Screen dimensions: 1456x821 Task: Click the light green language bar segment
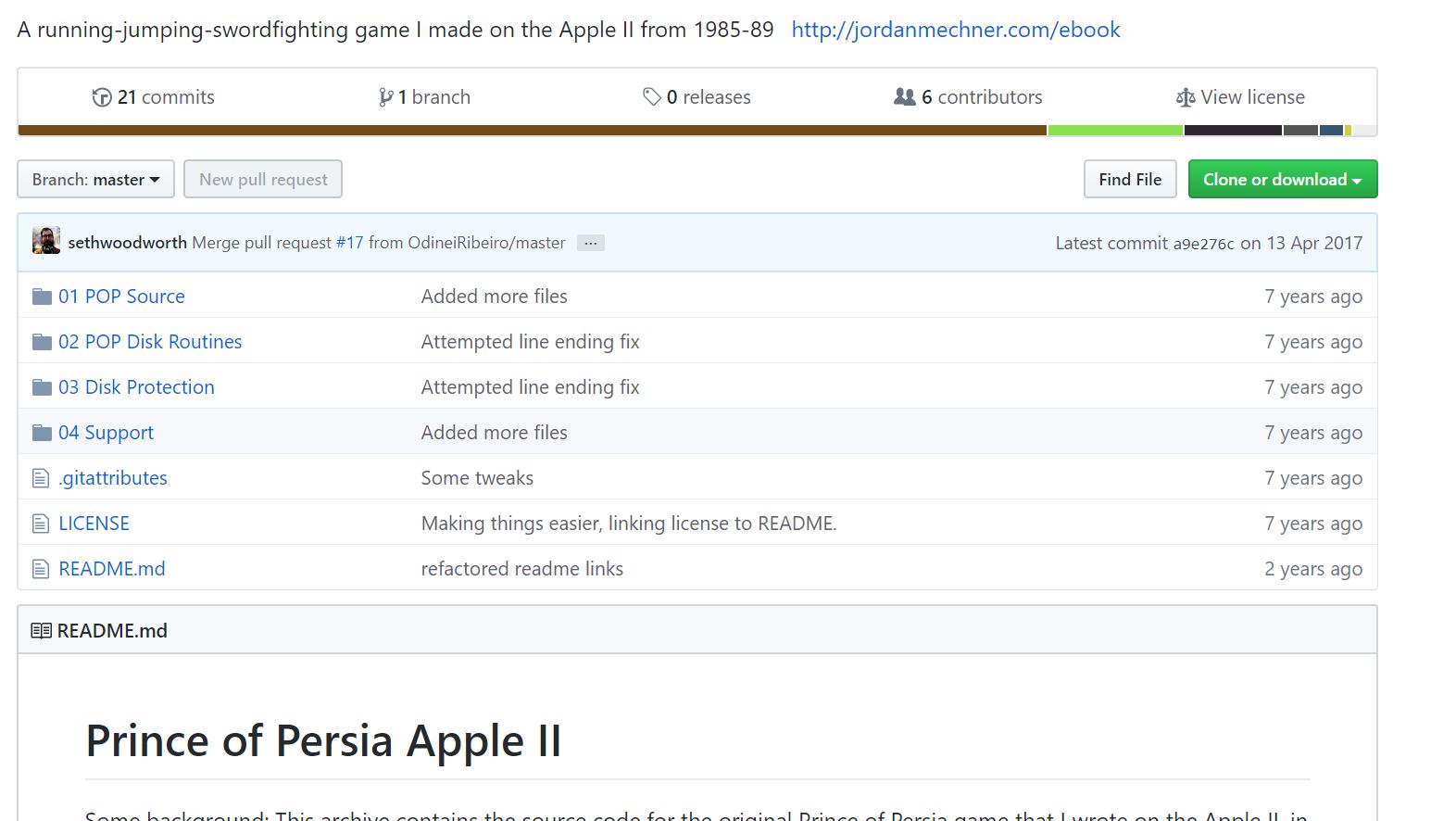pyautogui.click(x=1115, y=131)
